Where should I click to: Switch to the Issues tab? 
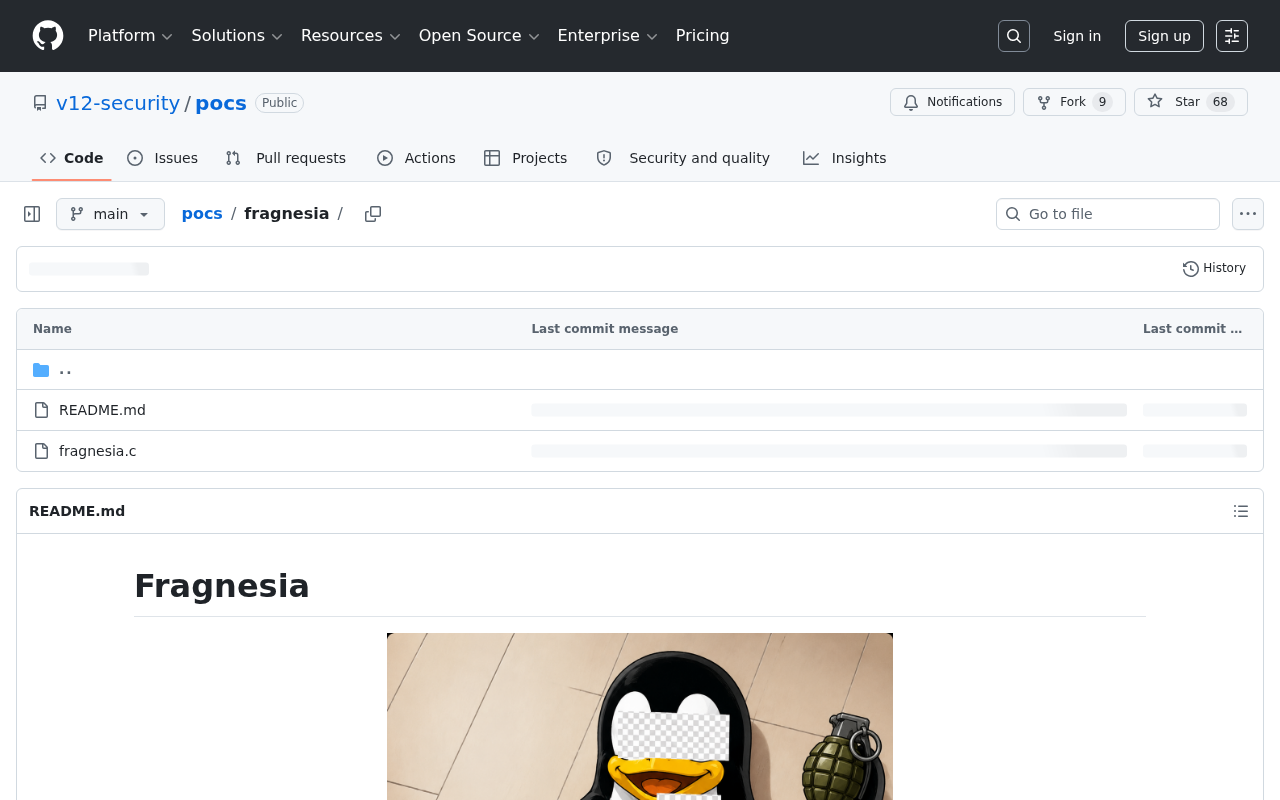point(163,158)
